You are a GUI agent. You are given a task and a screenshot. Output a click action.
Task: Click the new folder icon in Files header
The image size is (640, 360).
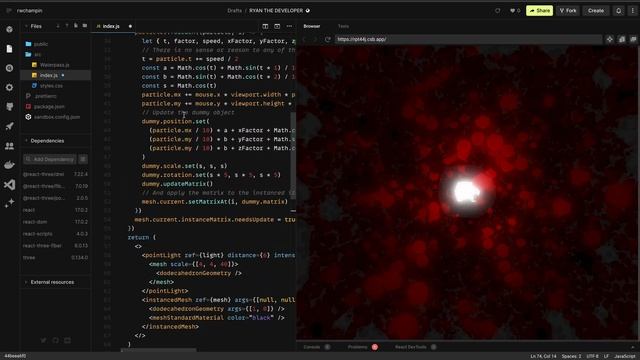pyautogui.click(x=84, y=26)
